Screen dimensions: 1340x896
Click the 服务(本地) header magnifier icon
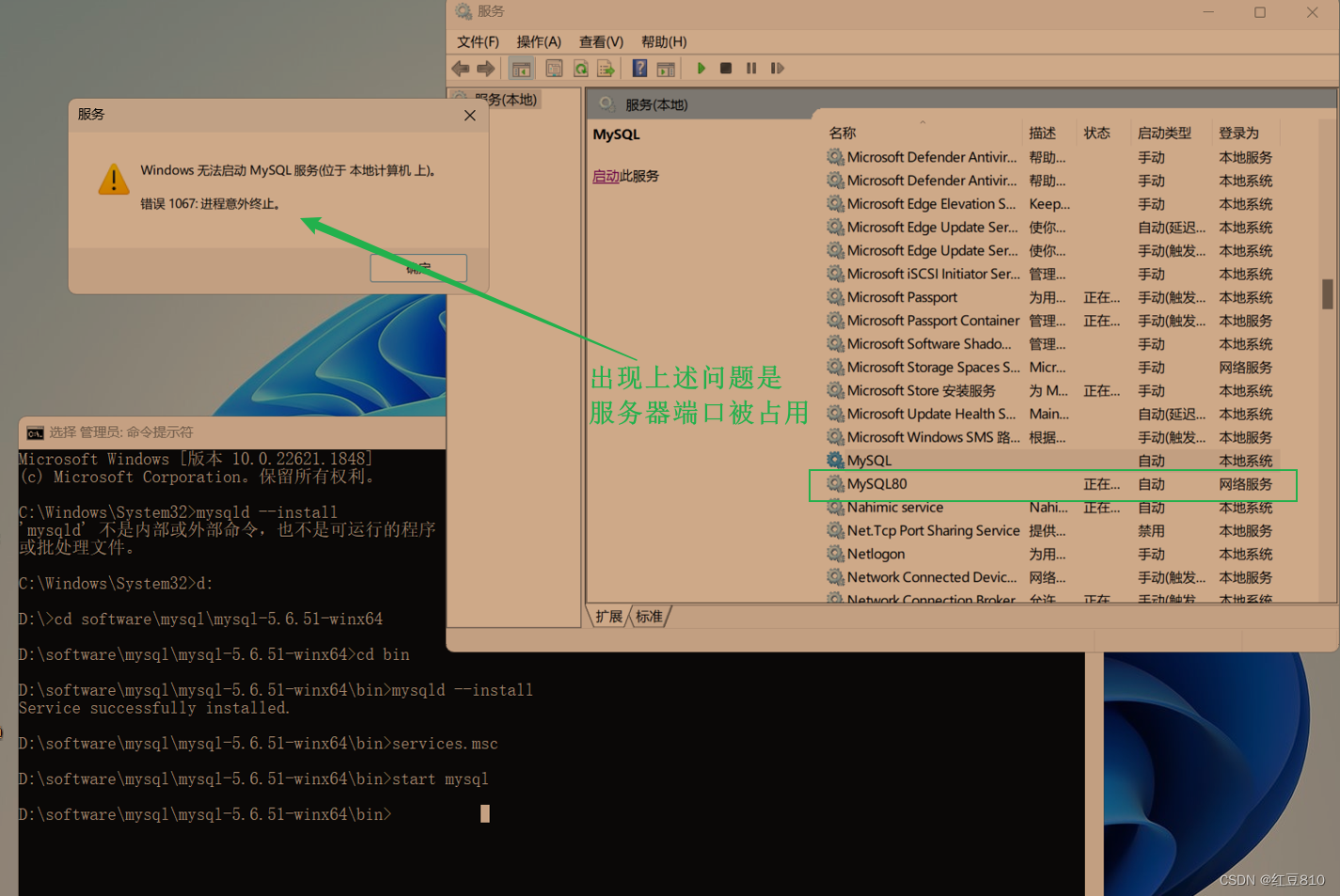tap(607, 104)
